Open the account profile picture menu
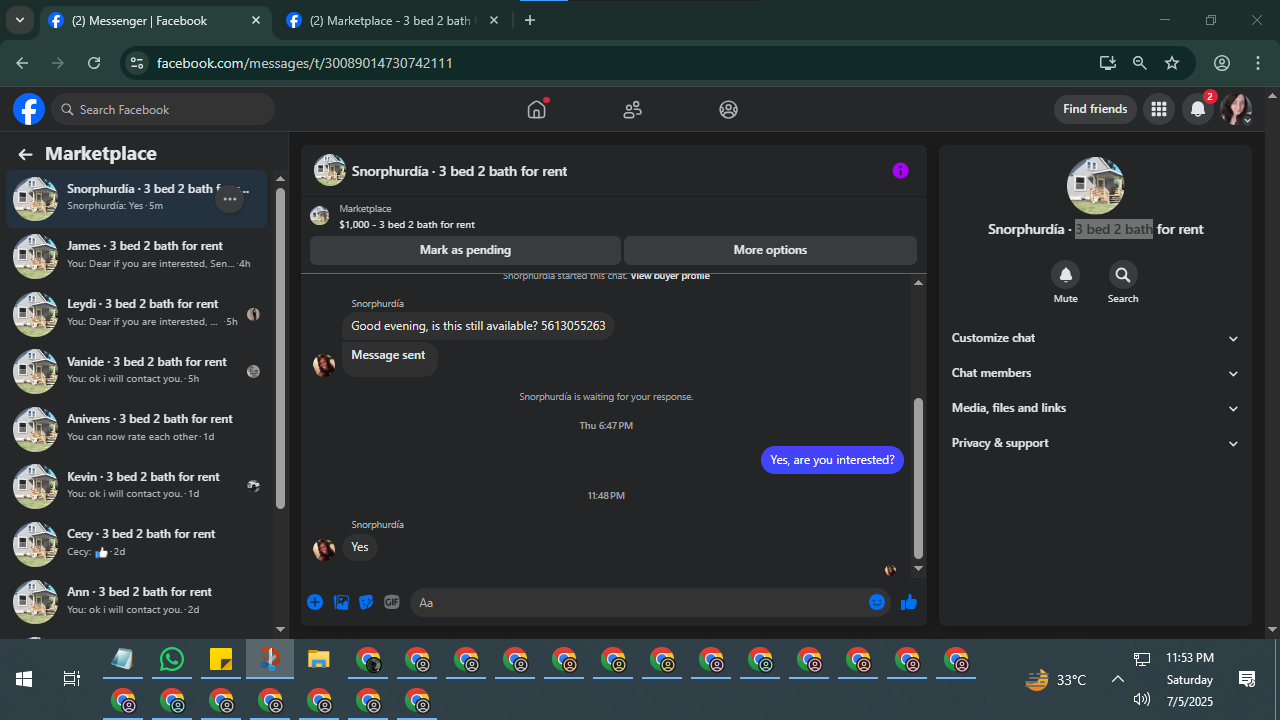The height and width of the screenshot is (720, 1280). pyautogui.click(x=1236, y=109)
